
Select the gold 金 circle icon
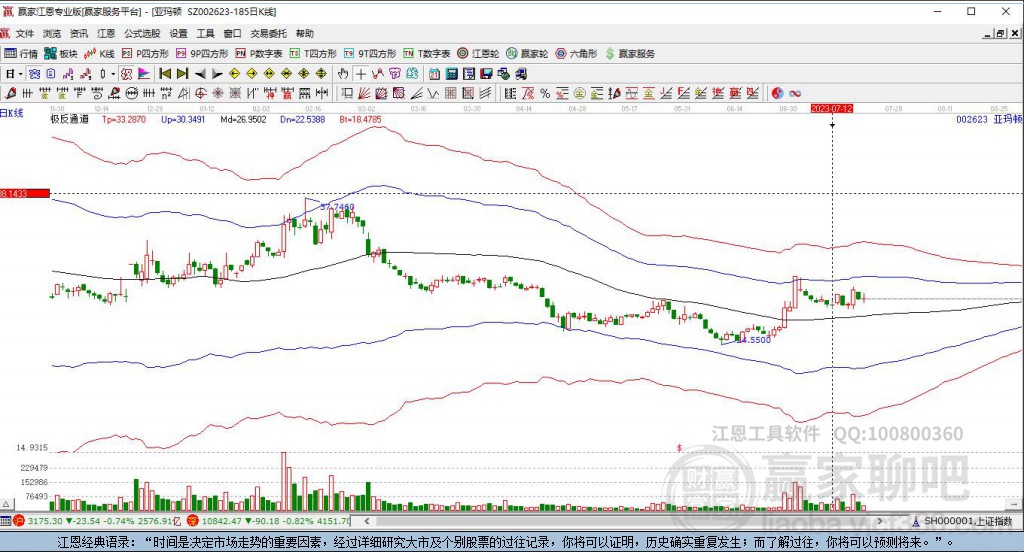(x=579, y=93)
